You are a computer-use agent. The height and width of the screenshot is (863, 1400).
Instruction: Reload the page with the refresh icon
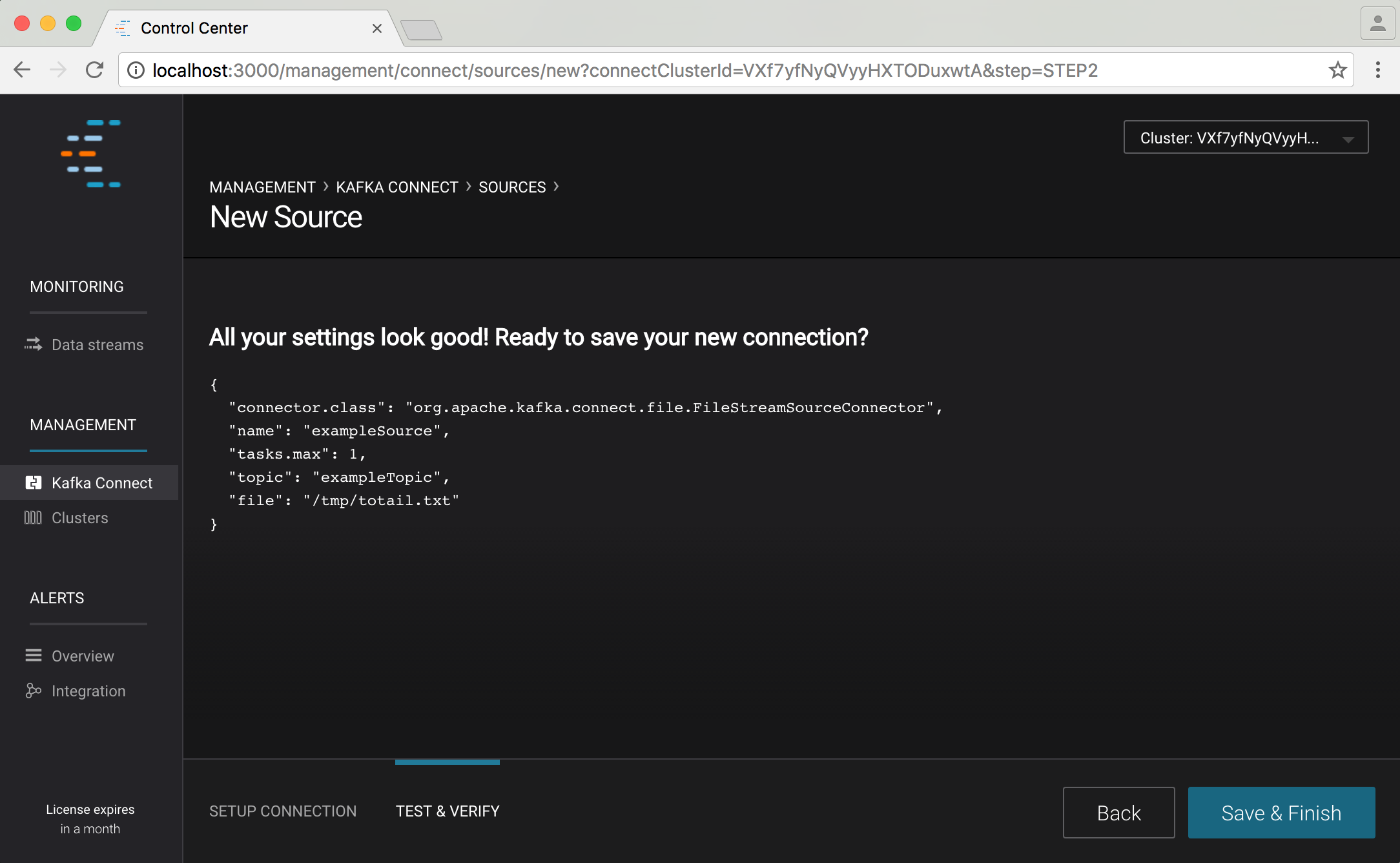[95, 70]
